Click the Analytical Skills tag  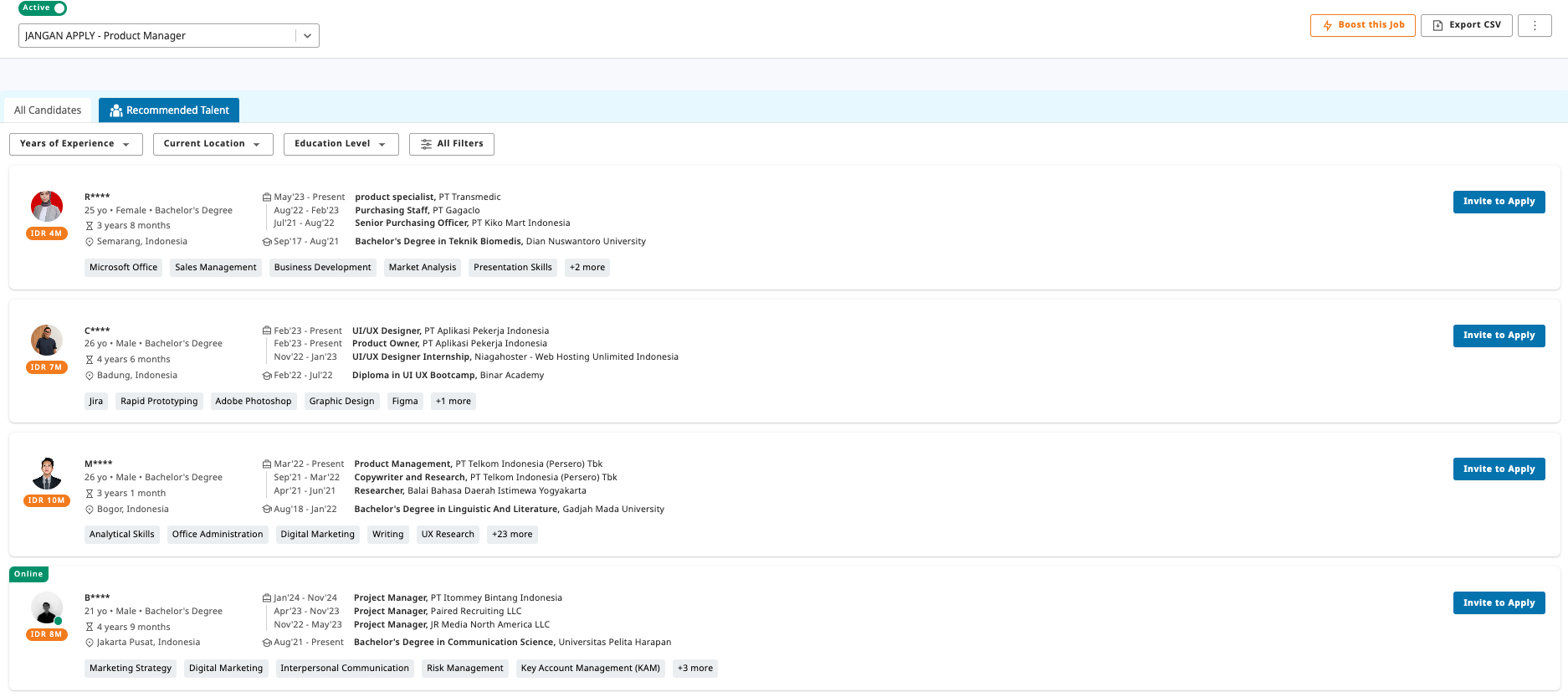(x=122, y=535)
